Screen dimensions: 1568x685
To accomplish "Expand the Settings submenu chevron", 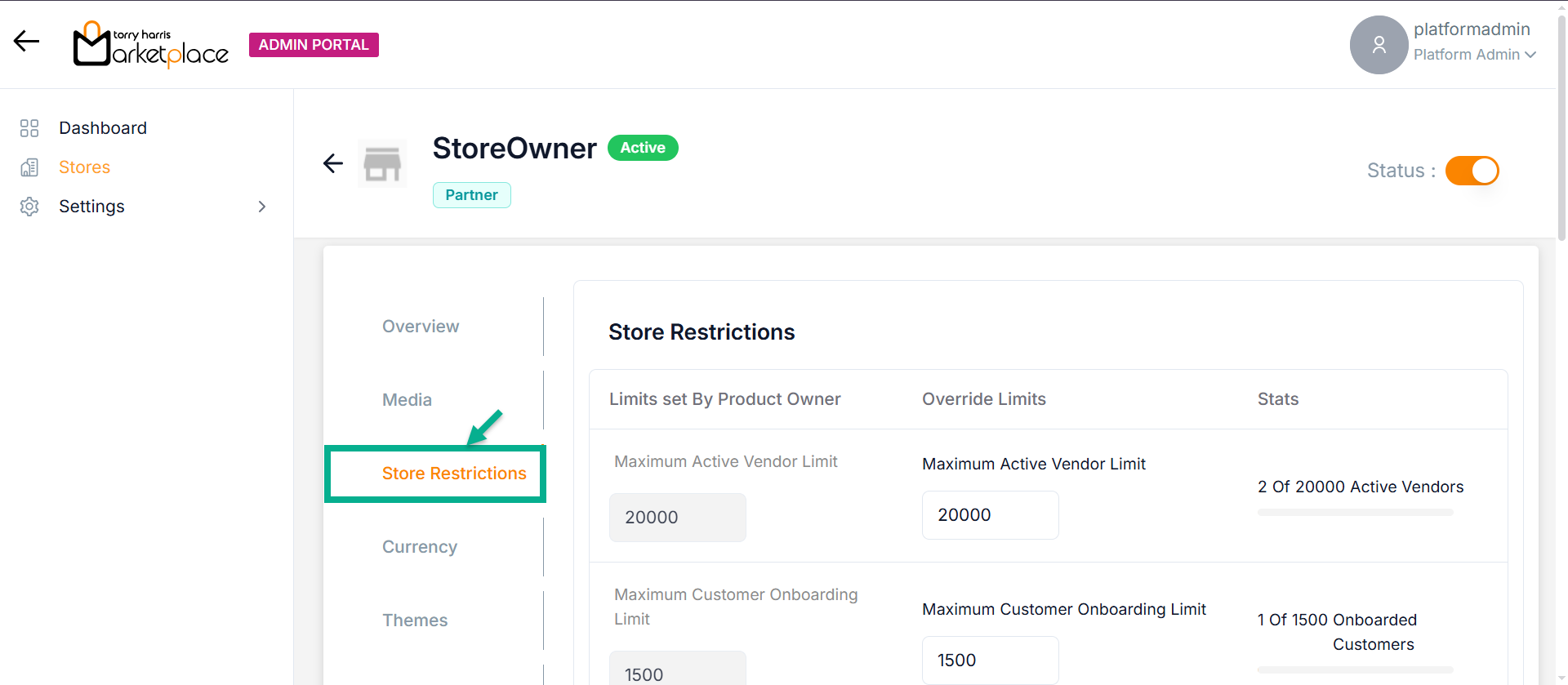I will pyautogui.click(x=262, y=207).
